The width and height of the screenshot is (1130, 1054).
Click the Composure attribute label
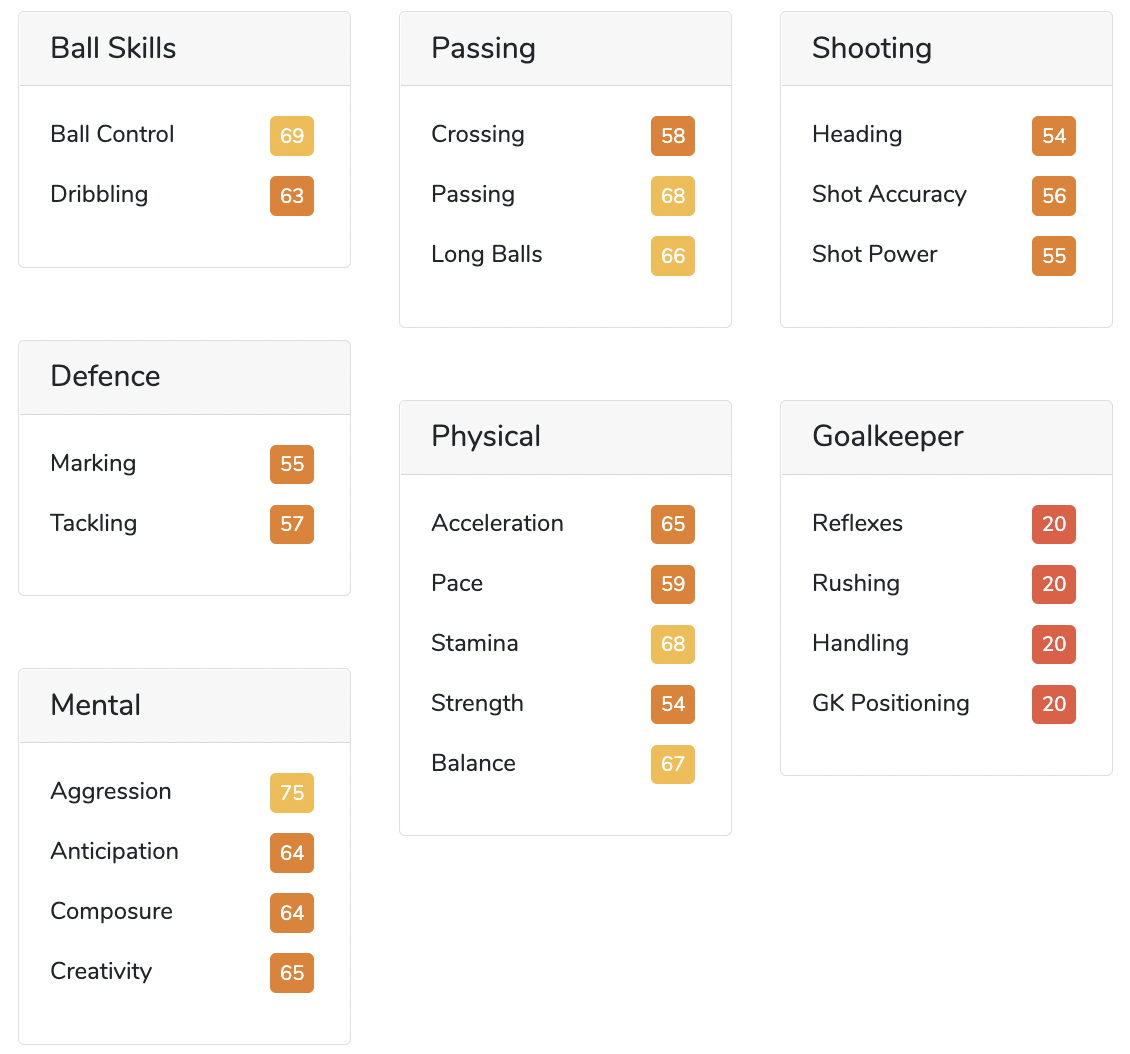coord(112,911)
